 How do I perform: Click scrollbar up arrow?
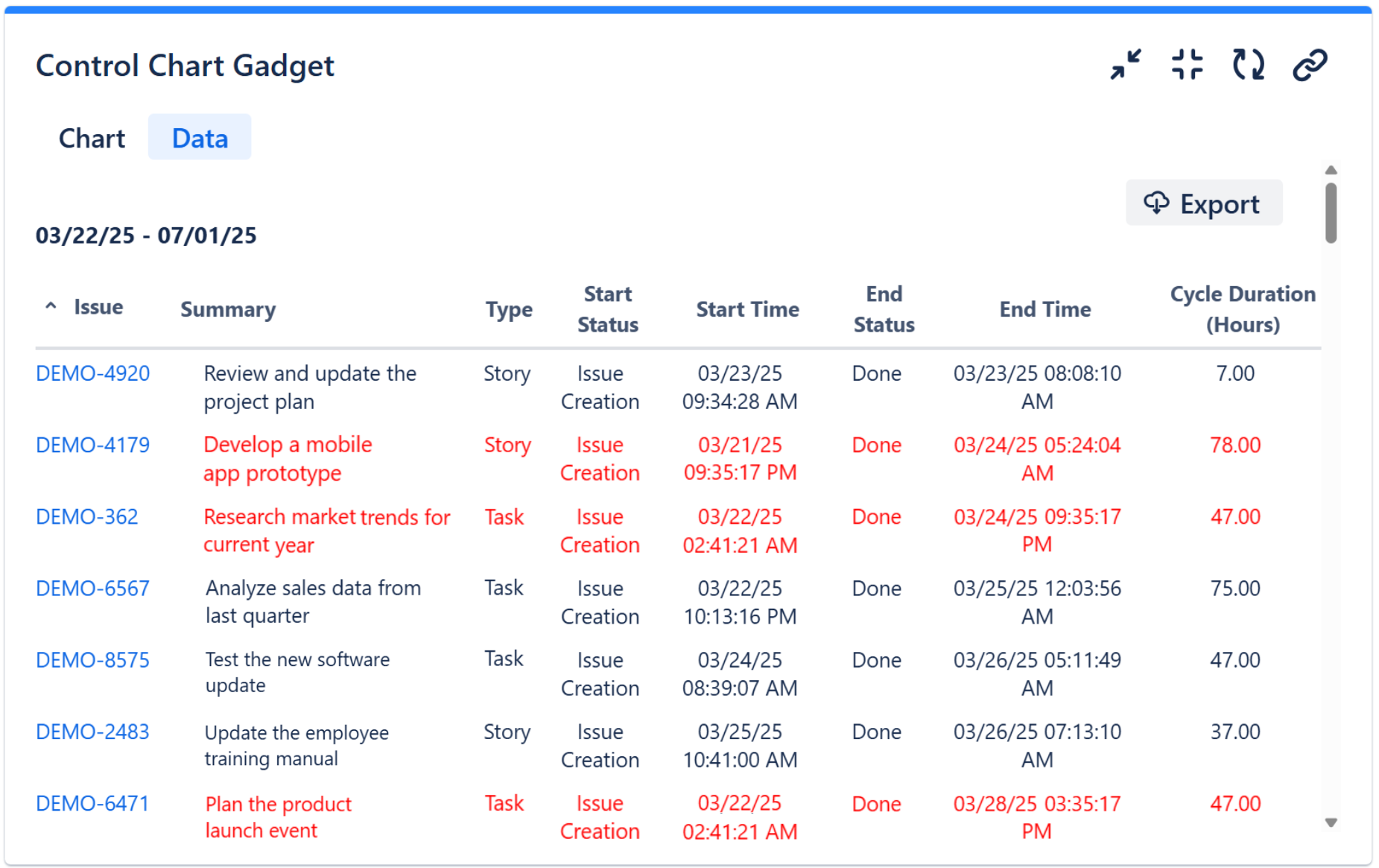tap(1331, 171)
